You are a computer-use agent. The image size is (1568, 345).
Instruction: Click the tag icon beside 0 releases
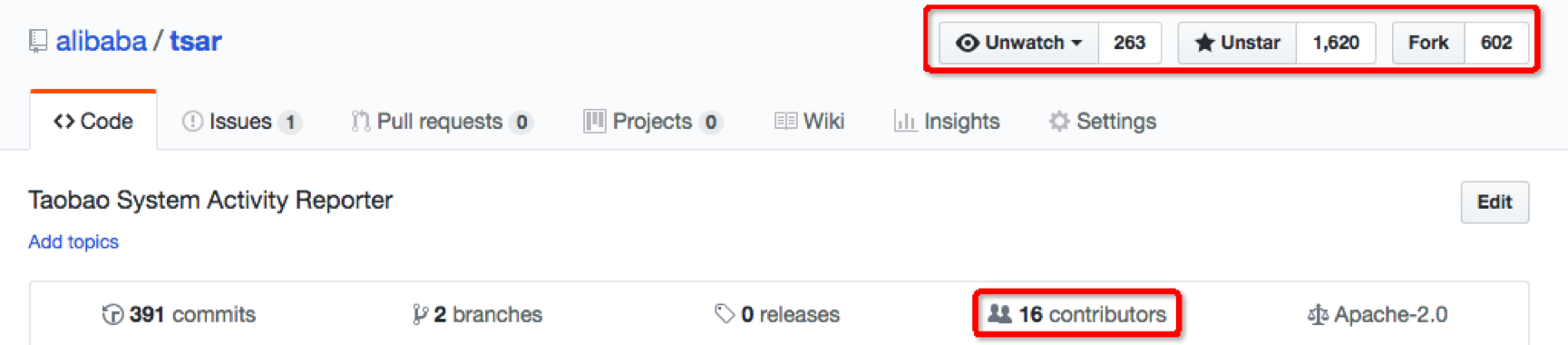coord(724,314)
